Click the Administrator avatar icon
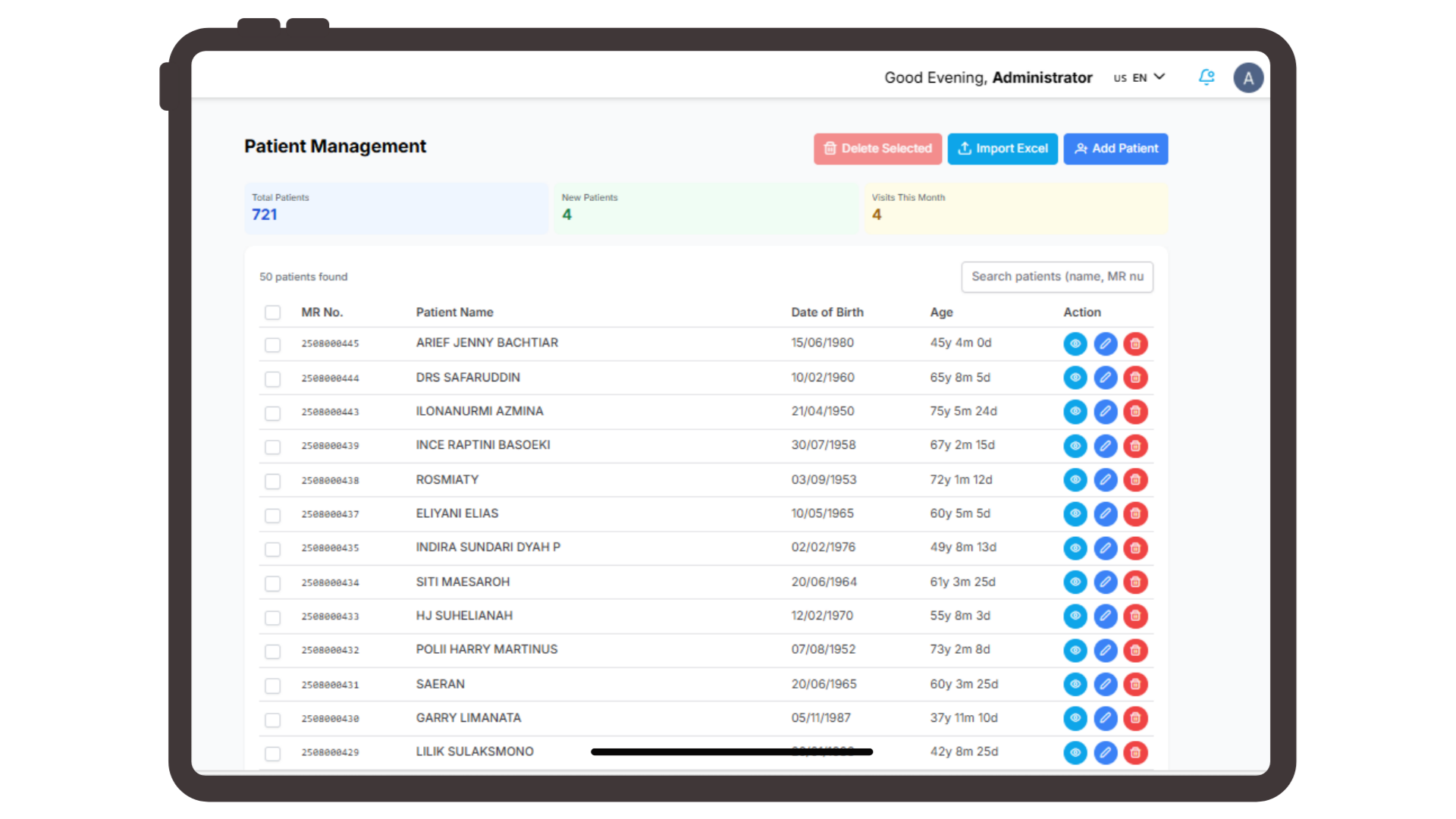 pos(1248,77)
